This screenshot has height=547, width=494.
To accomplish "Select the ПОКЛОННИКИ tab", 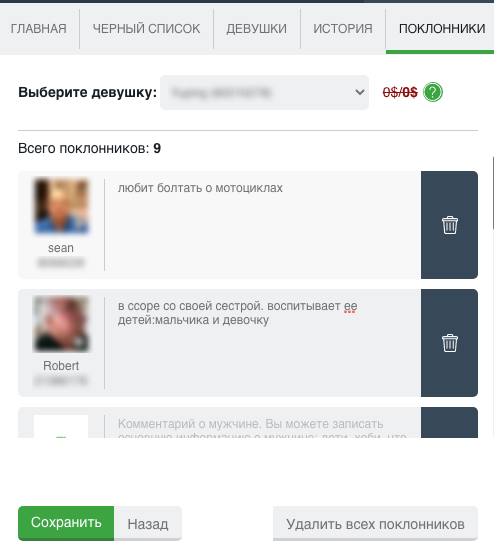I will point(442,29).
